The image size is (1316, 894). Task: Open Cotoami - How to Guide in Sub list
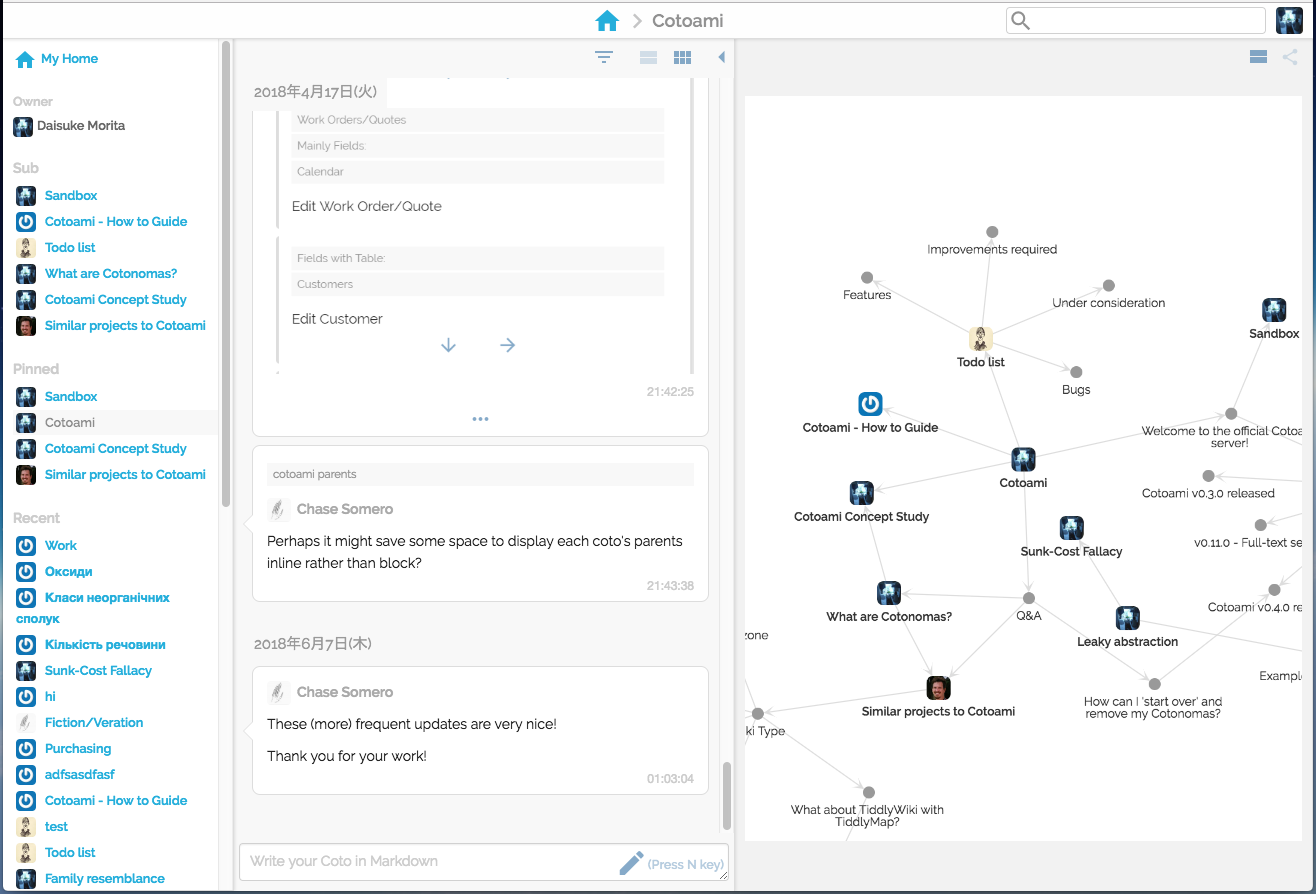click(116, 222)
